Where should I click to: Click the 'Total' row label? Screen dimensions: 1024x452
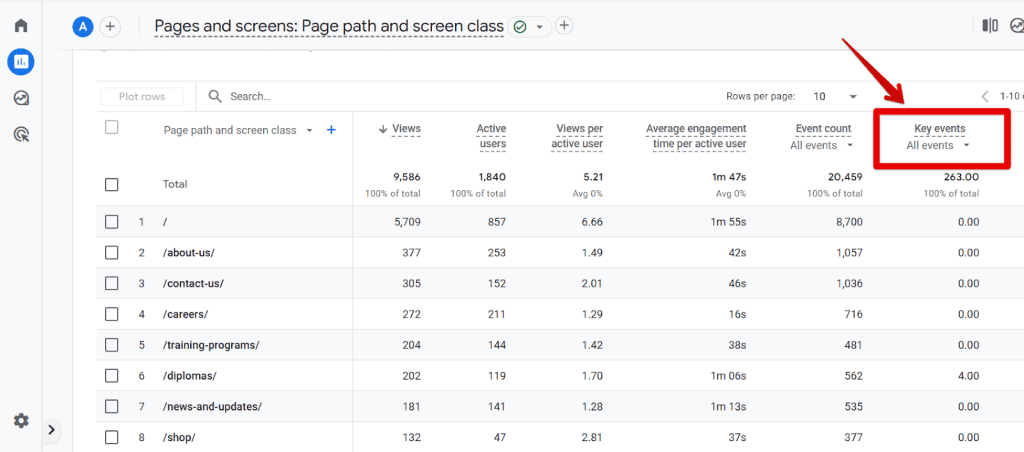pos(175,184)
